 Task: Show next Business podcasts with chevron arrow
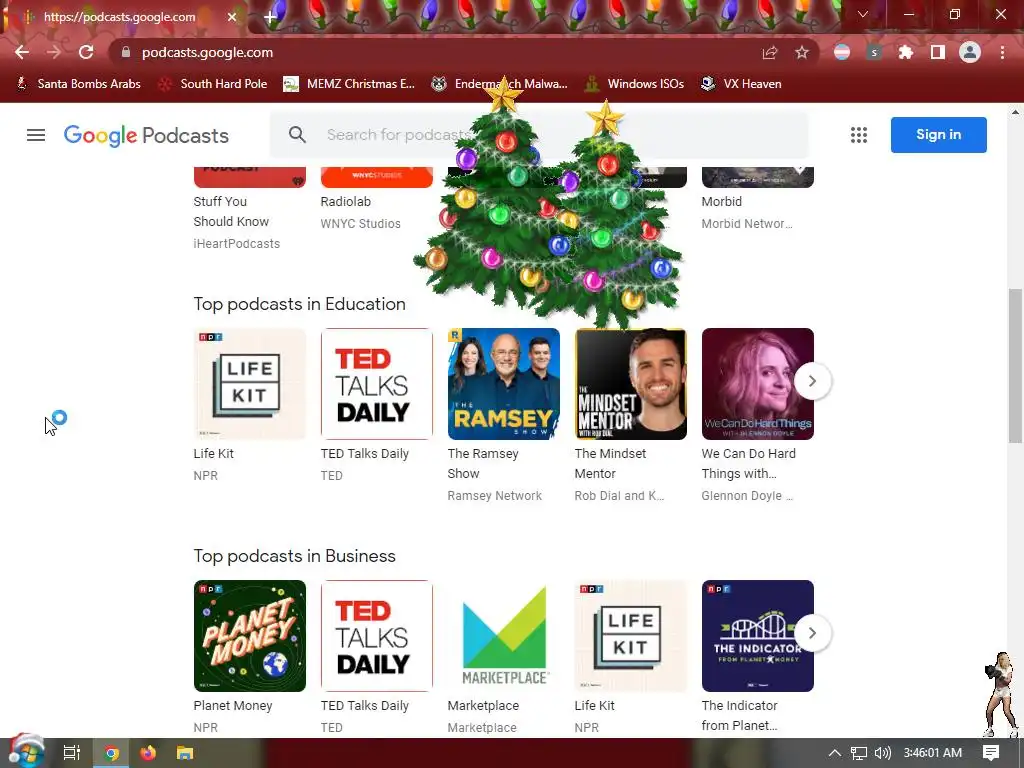pos(812,633)
